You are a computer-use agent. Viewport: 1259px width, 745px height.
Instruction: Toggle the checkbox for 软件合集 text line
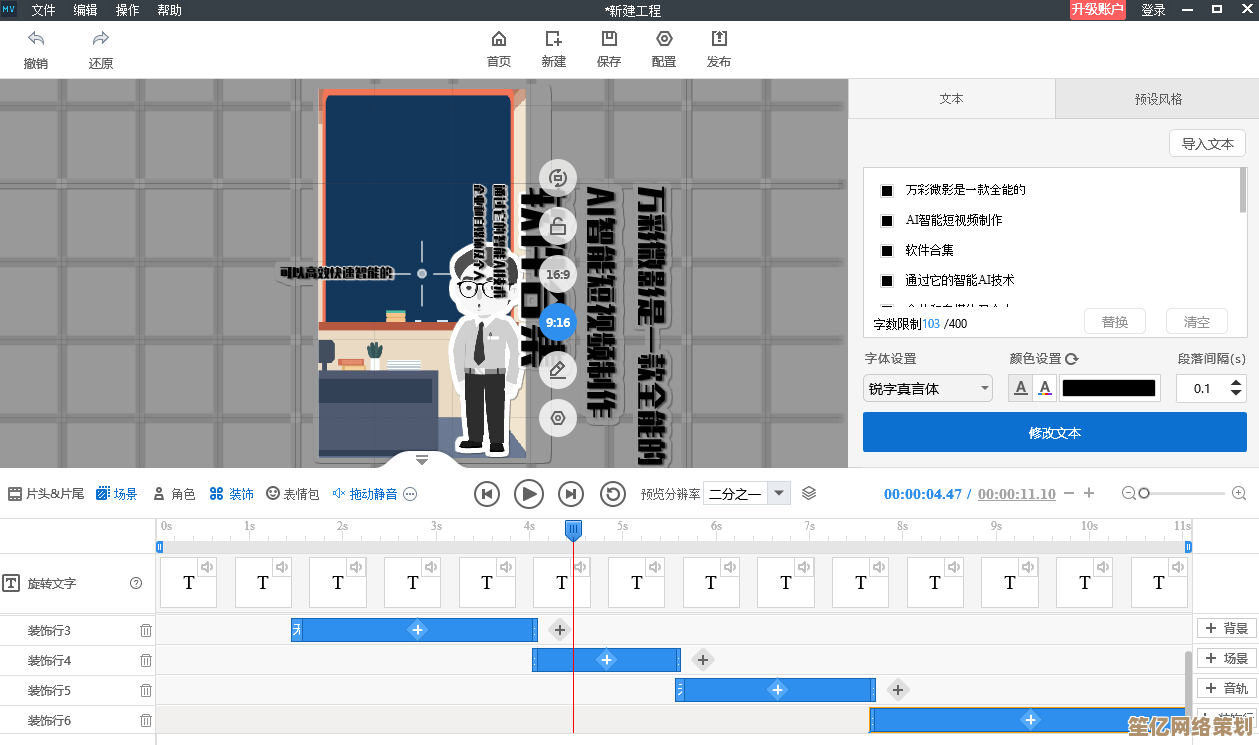point(887,251)
